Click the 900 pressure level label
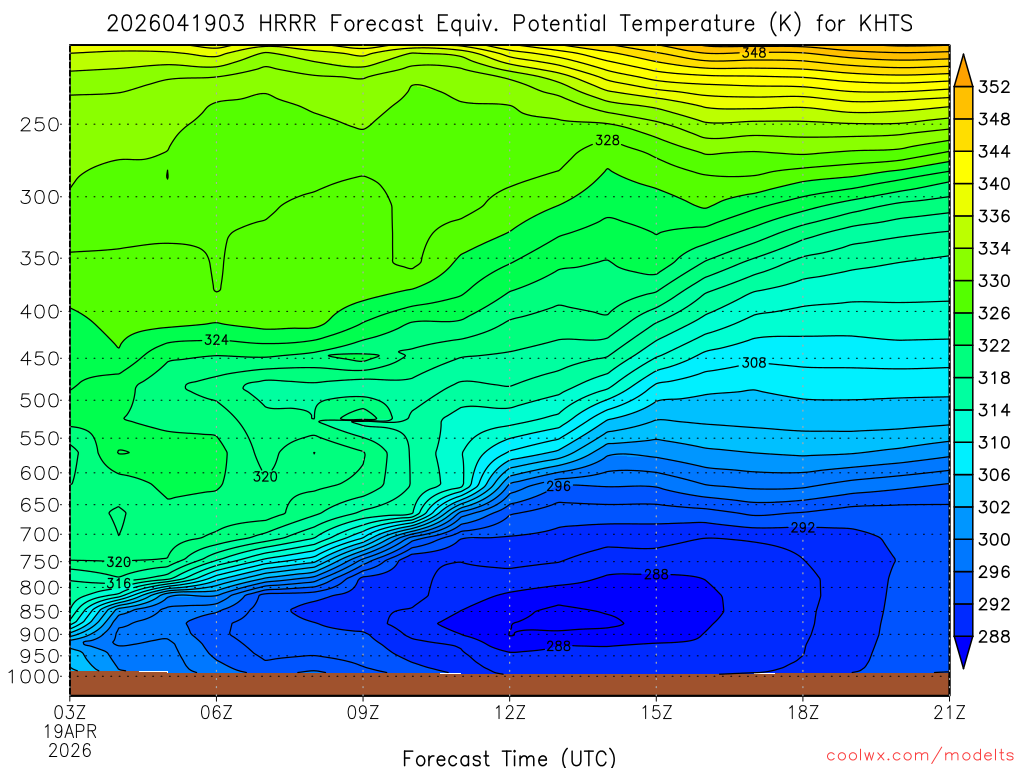The image size is (1024, 768). point(39,634)
